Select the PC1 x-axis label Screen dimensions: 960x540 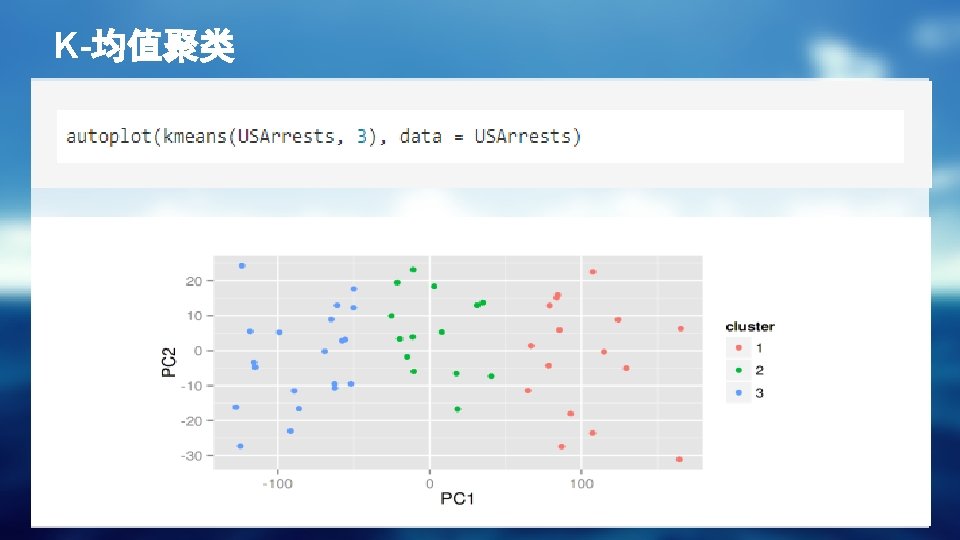tap(456, 498)
